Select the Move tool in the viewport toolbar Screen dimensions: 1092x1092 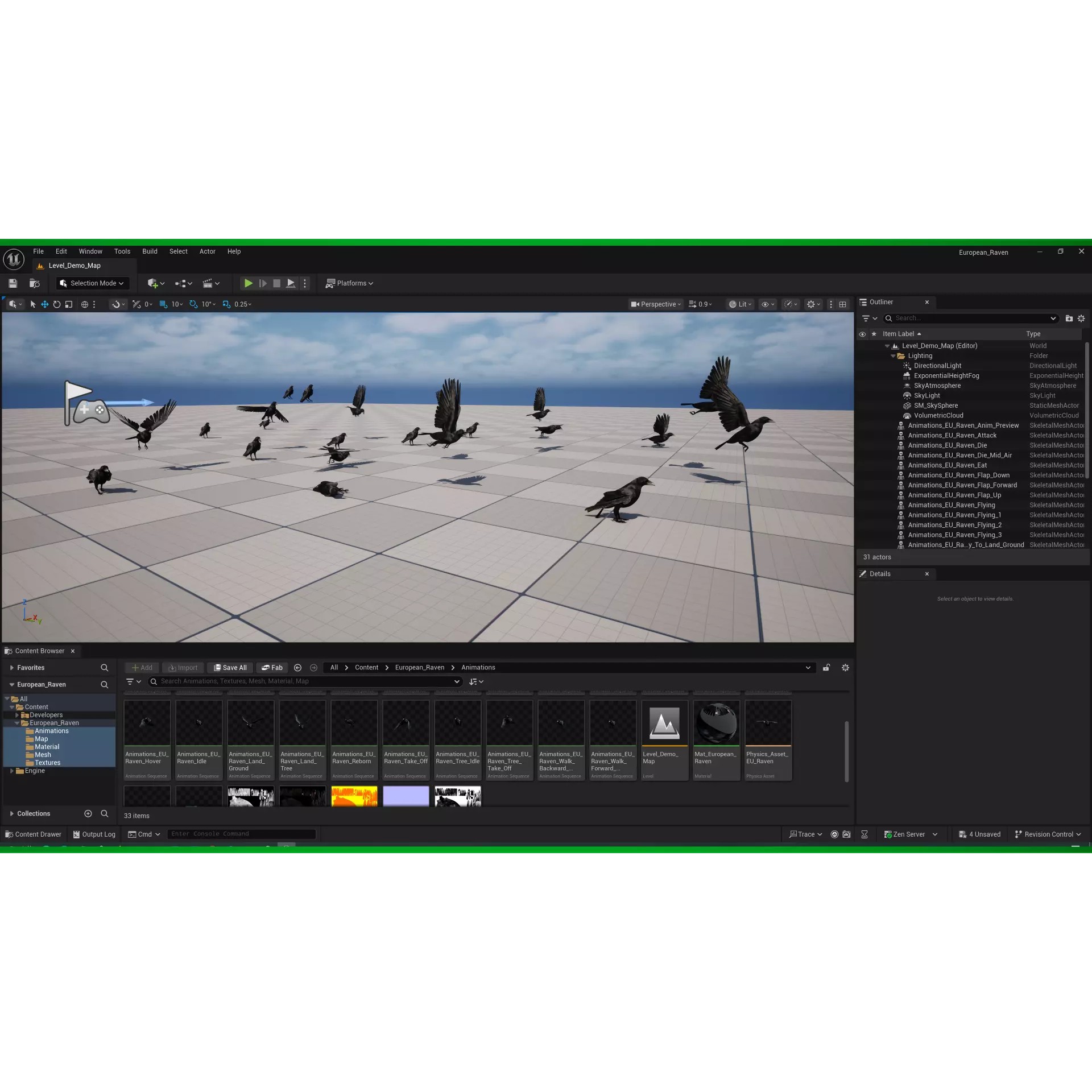tap(44, 304)
